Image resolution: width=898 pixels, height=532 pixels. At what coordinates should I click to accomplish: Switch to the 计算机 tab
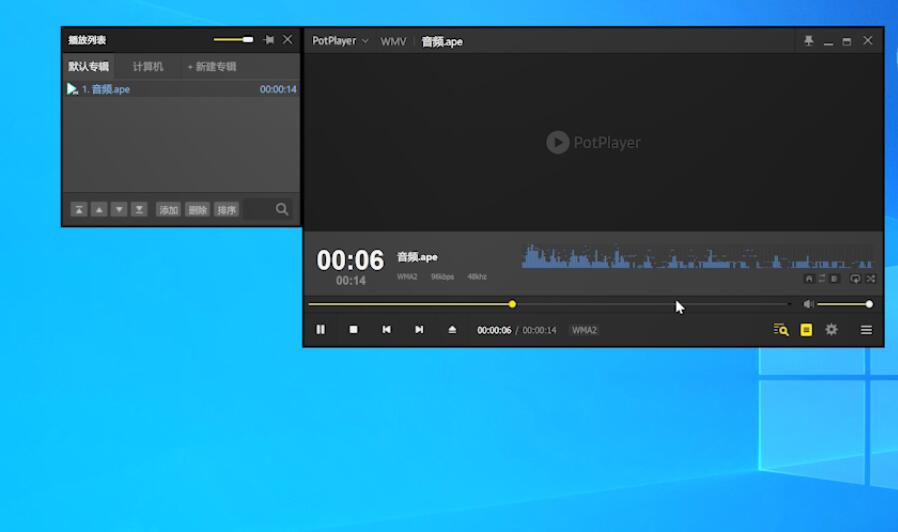click(x=148, y=66)
